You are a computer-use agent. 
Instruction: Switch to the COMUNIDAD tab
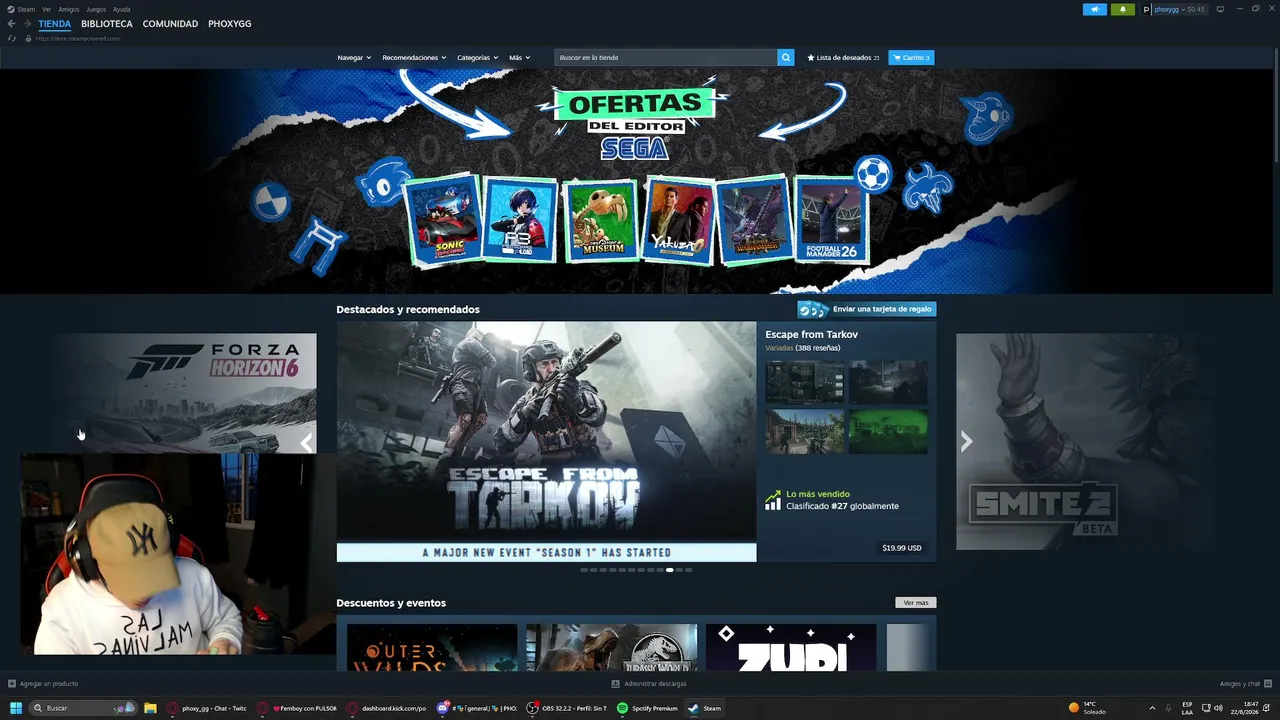click(170, 24)
